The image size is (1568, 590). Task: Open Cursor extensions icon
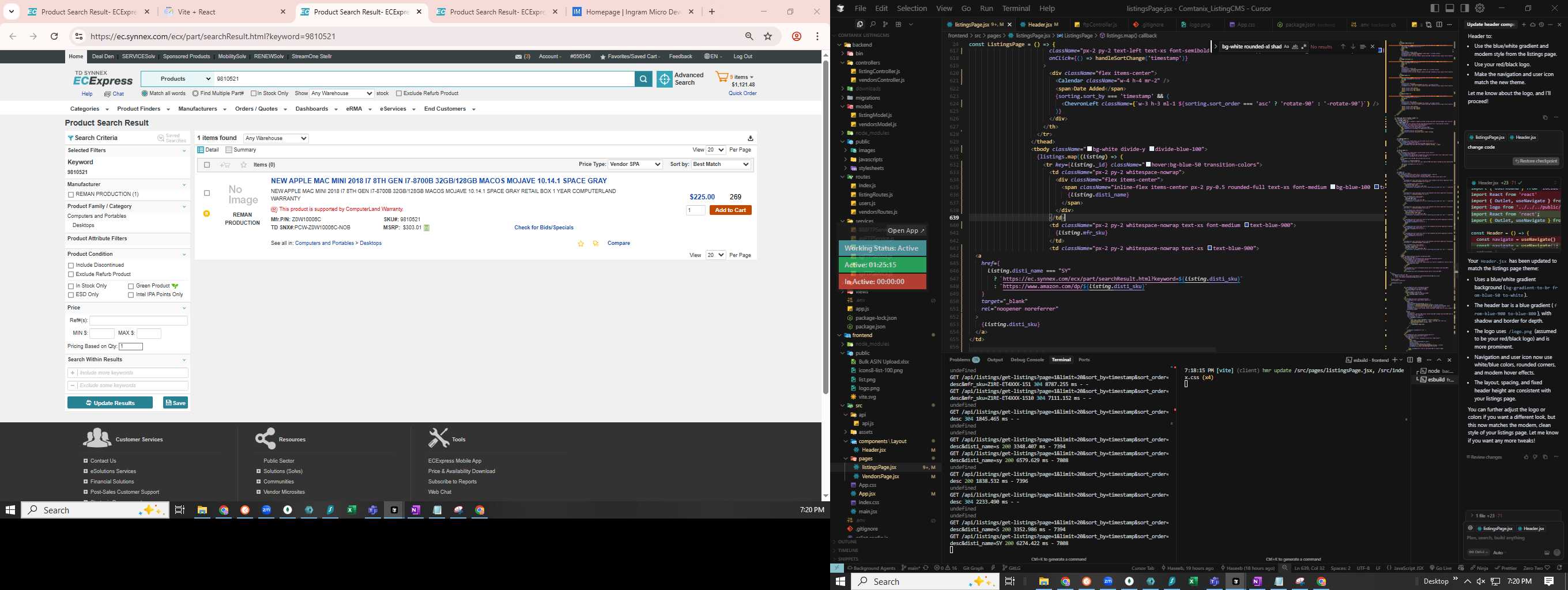pos(899,24)
